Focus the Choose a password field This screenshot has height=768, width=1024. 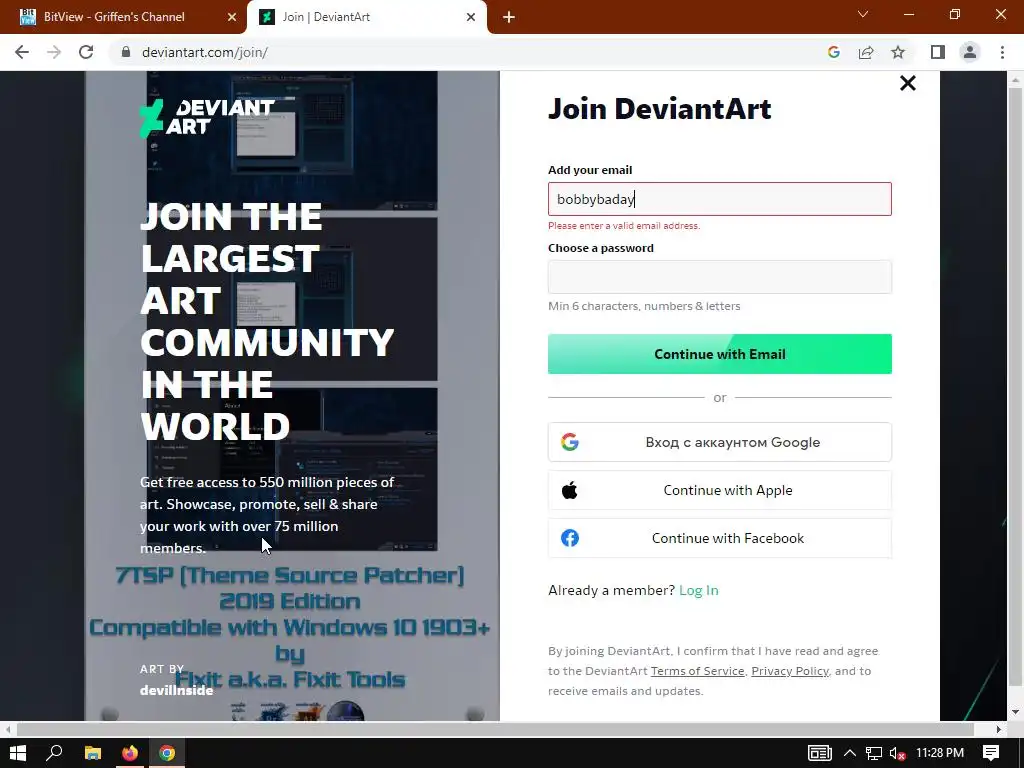click(720, 277)
